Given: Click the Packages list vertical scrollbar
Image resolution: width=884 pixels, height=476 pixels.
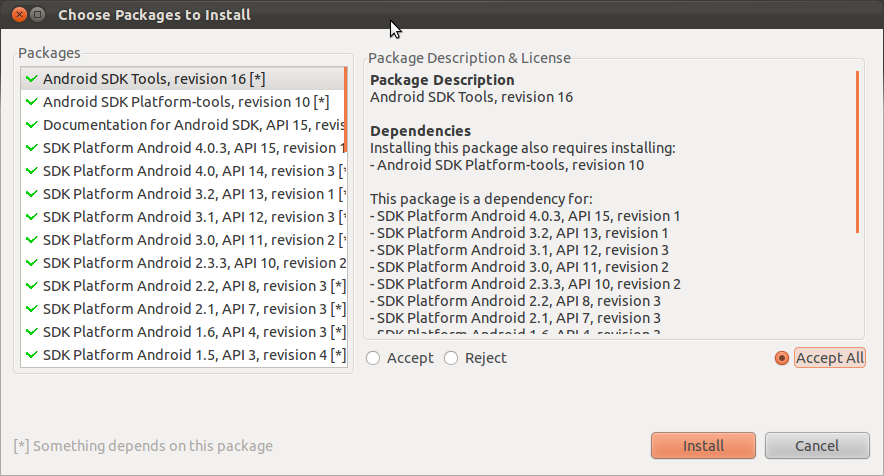Looking at the screenshot, I should click(x=346, y=110).
